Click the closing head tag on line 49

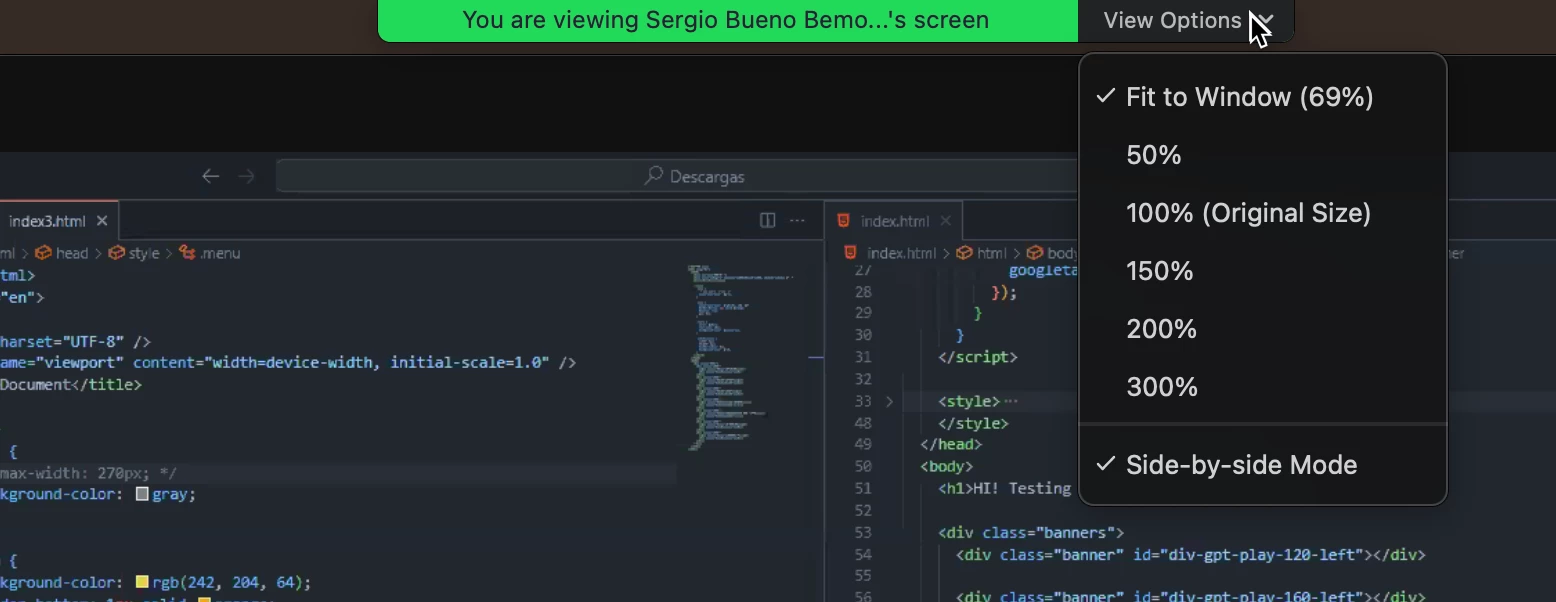(951, 444)
